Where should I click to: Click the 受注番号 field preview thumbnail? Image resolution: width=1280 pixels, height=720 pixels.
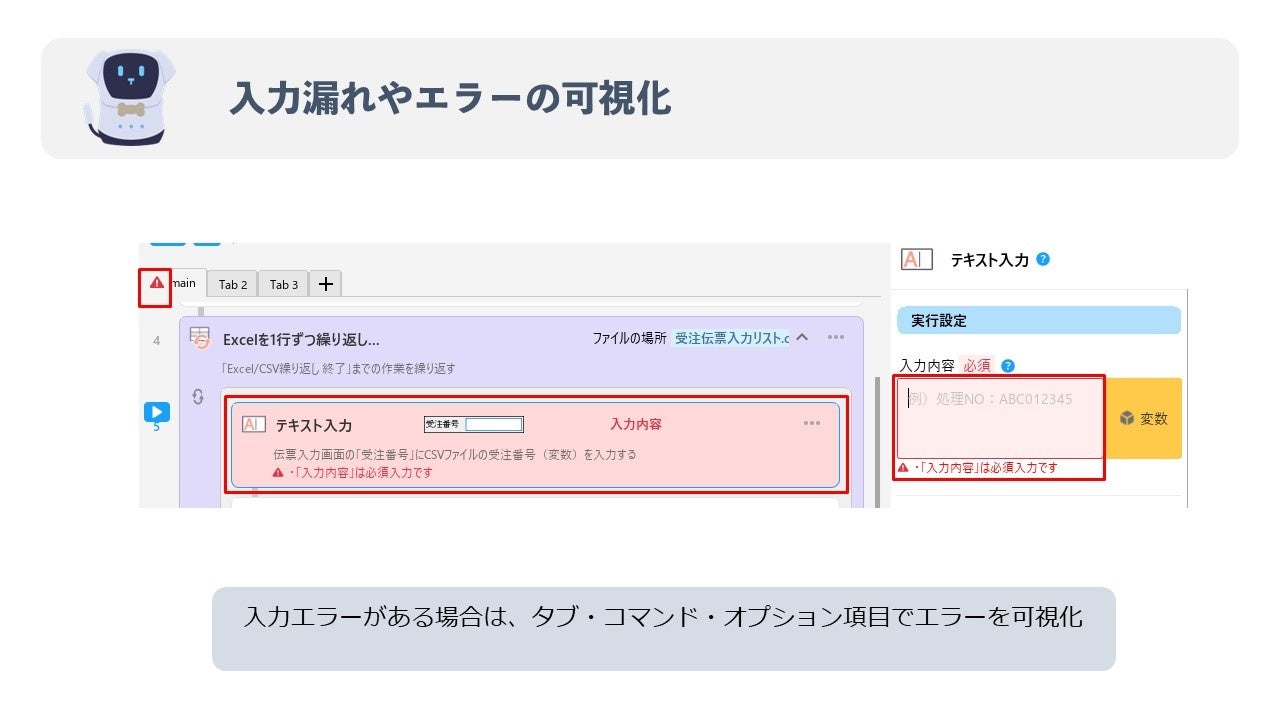tap(473, 424)
